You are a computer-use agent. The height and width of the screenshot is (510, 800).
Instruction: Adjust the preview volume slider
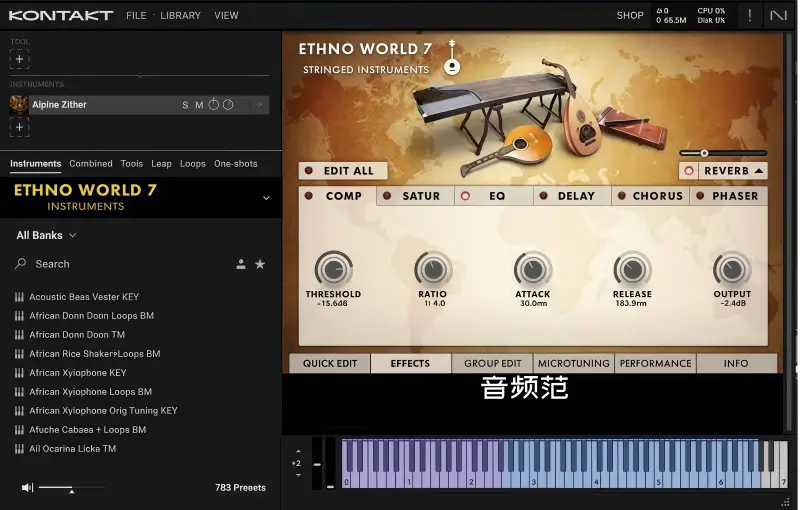pos(71,489)
